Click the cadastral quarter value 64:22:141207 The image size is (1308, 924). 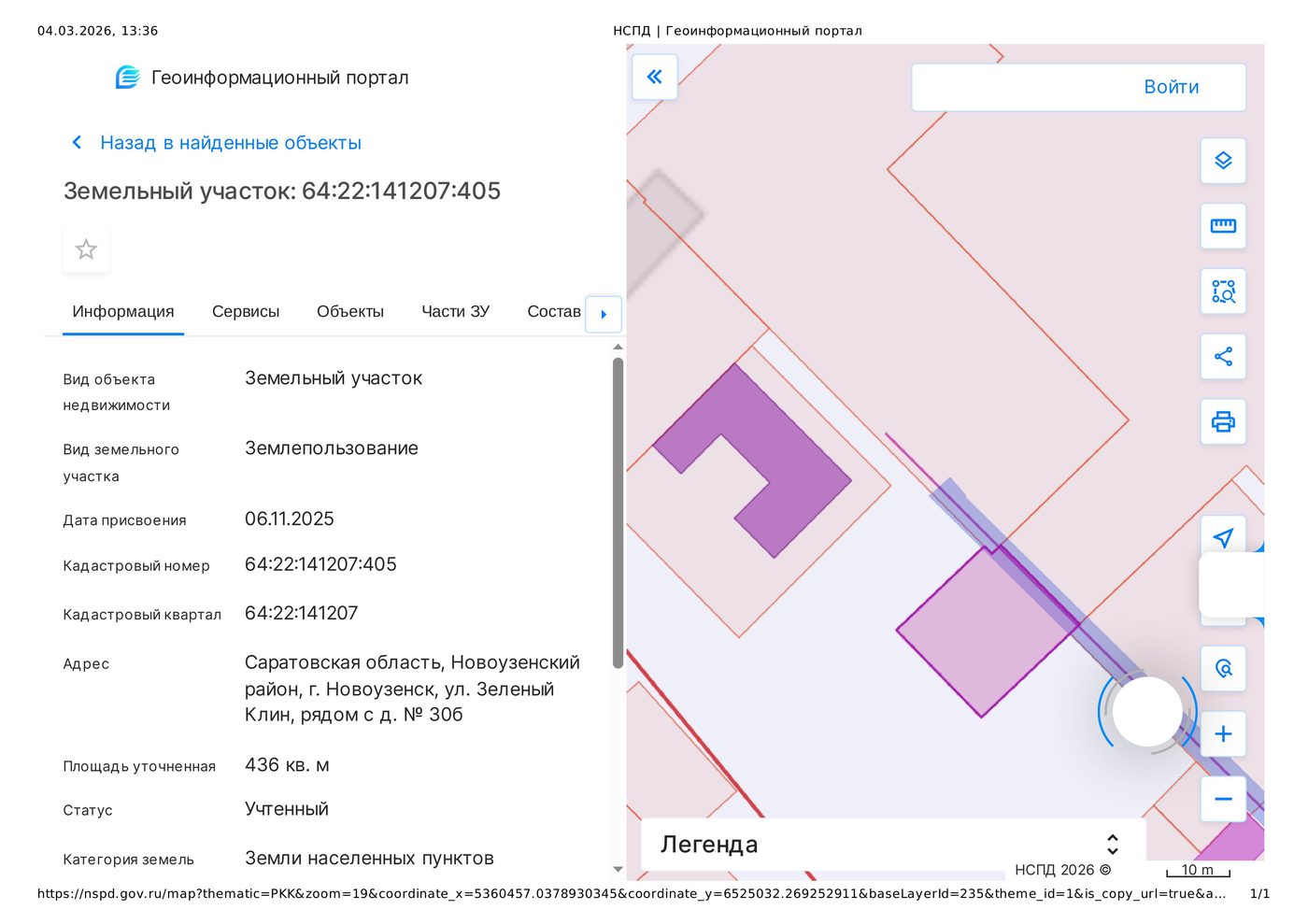(301, 613)
